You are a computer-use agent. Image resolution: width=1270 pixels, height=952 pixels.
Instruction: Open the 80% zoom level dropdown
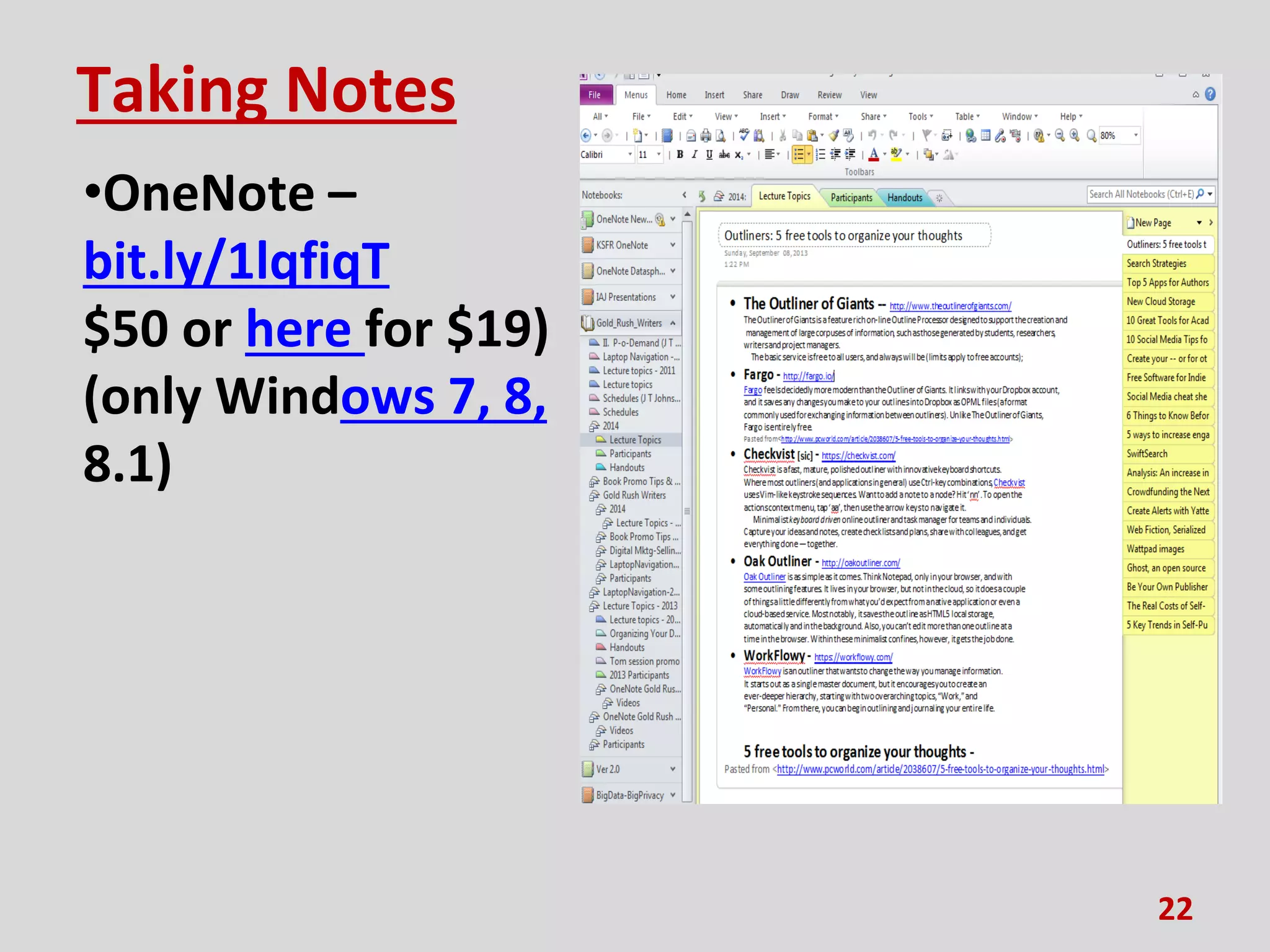[1136, 135]
